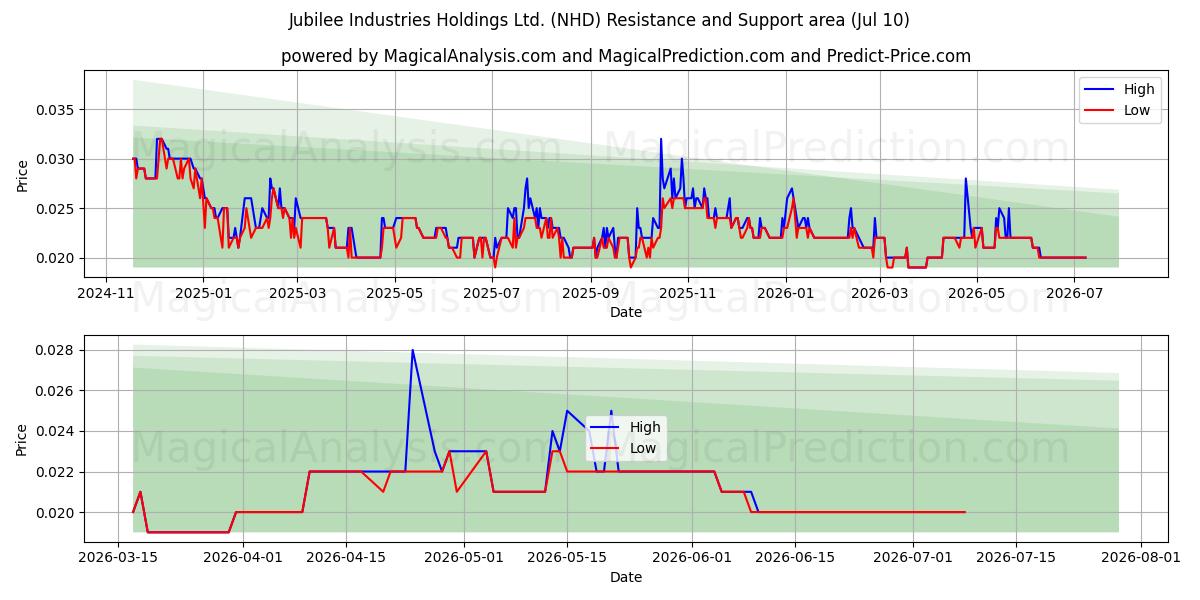The image size is (1200, 600).
Task: Select the 2026-05 tick on the upper chart
Action: tap(977, 293)
